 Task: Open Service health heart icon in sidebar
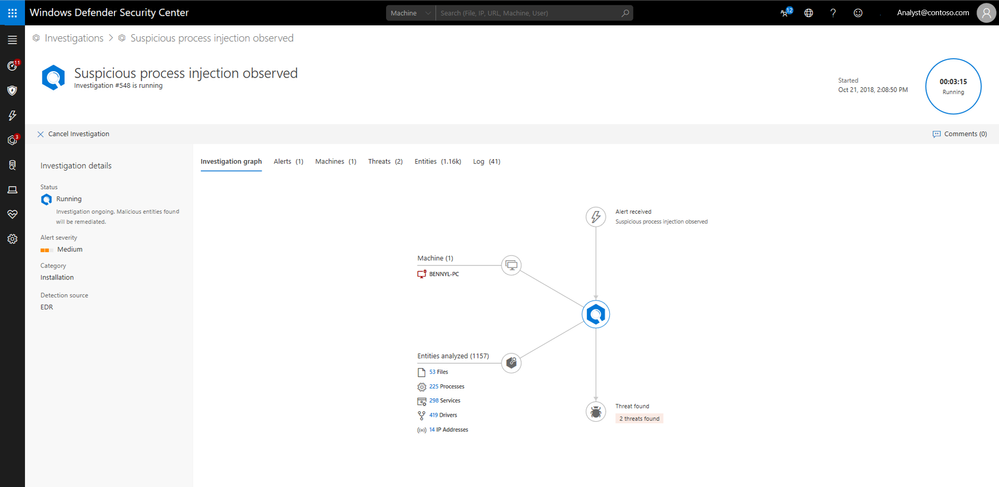point(12,215)
